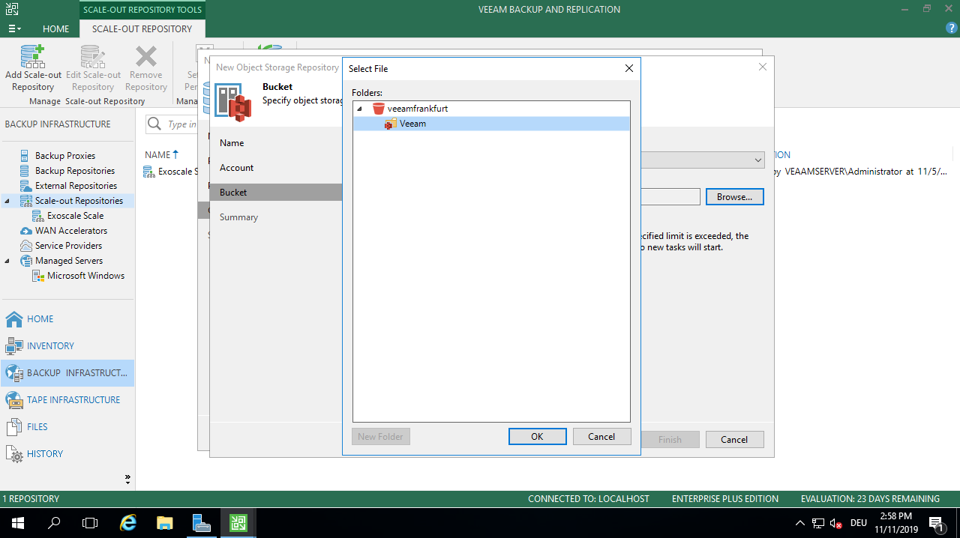This screenshot has width=960, height=538.
Task: Open Service Providers node
Action: (68, 246)
